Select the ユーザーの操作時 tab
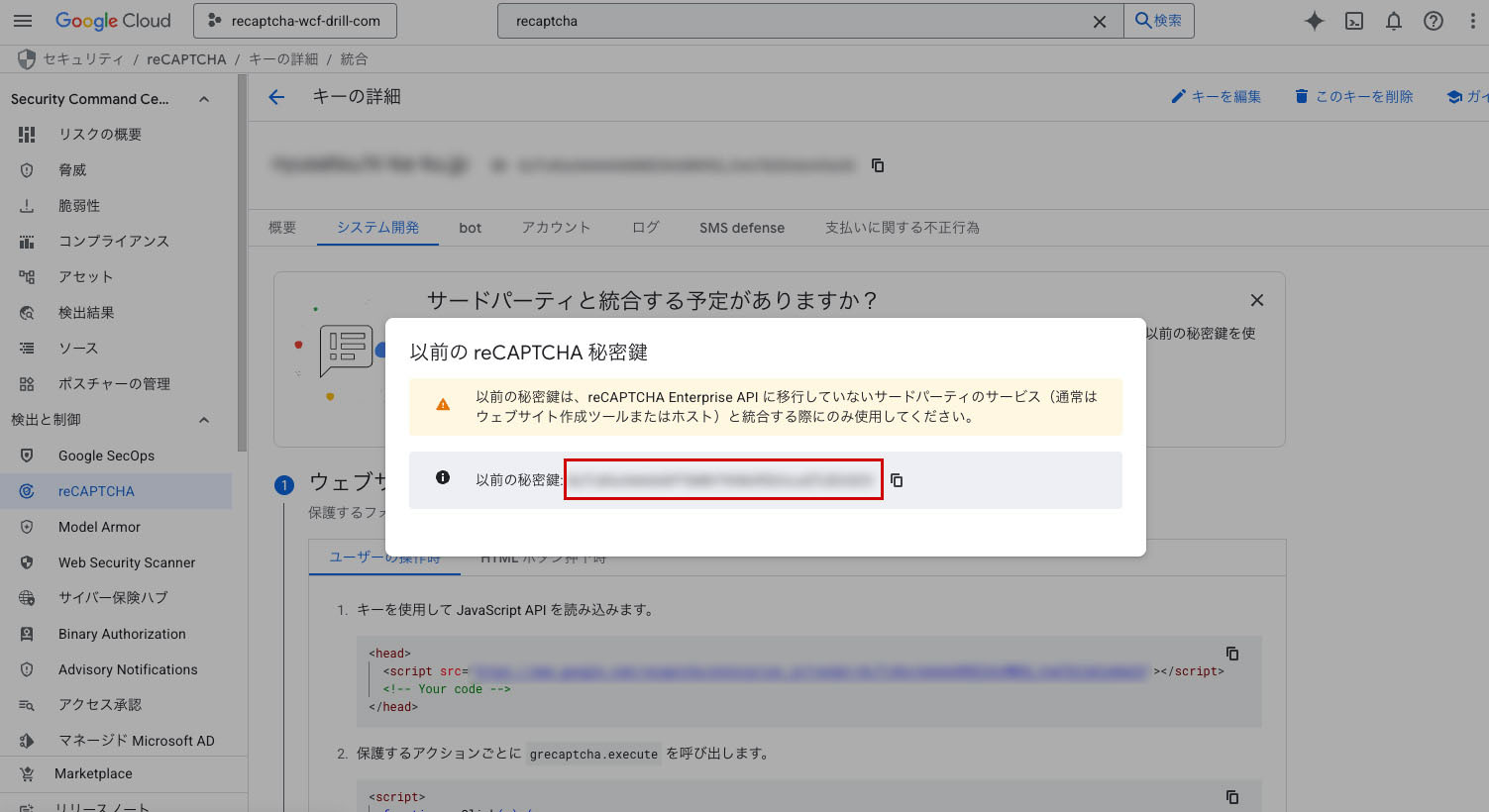 [x=385, y=558]
